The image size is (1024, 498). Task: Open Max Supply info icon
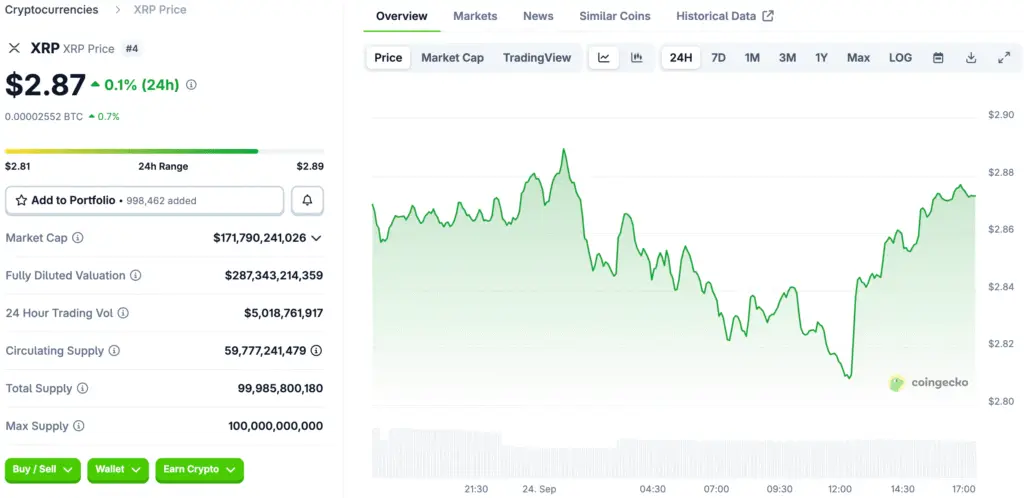[x=78, y=426]
